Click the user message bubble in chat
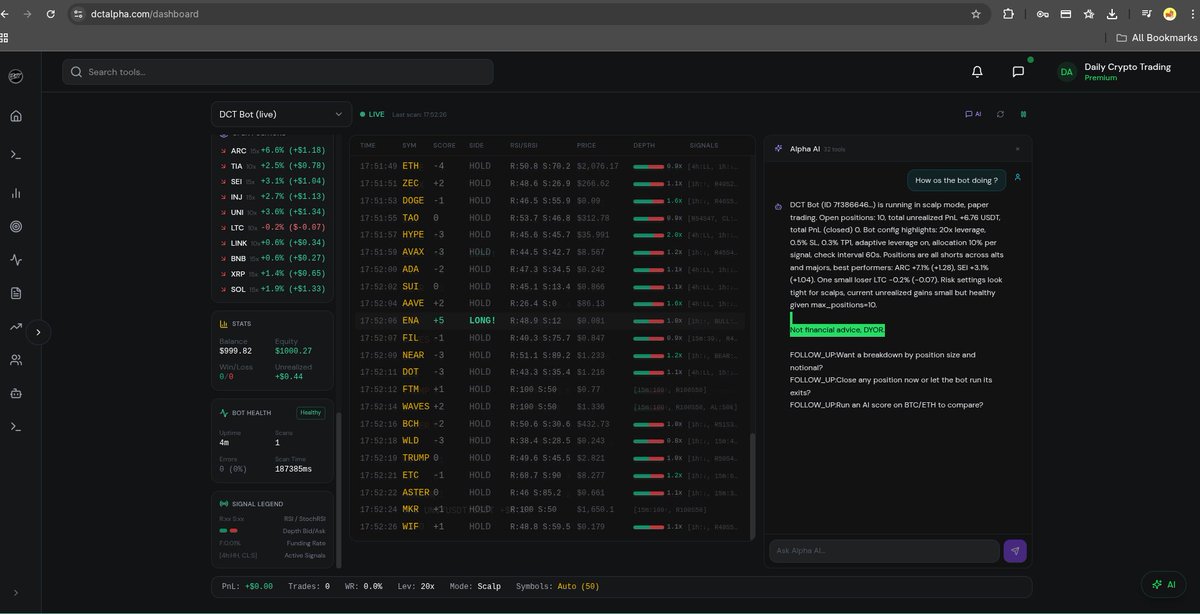 click(956, 180)
